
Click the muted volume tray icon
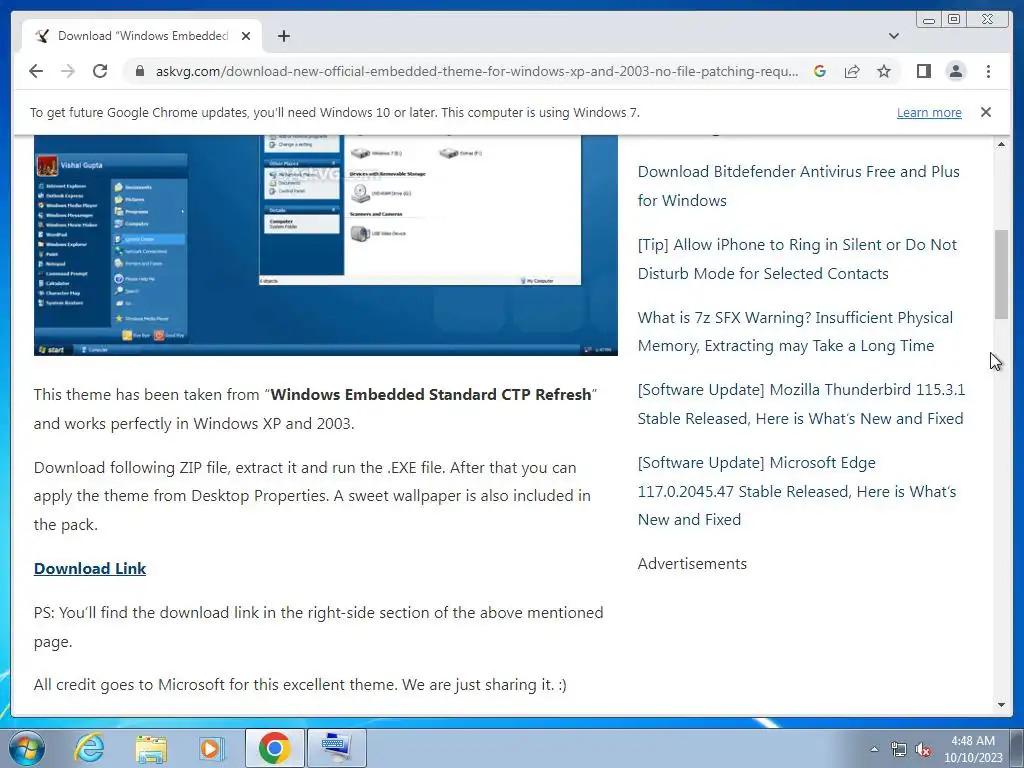tap(923, 750)
